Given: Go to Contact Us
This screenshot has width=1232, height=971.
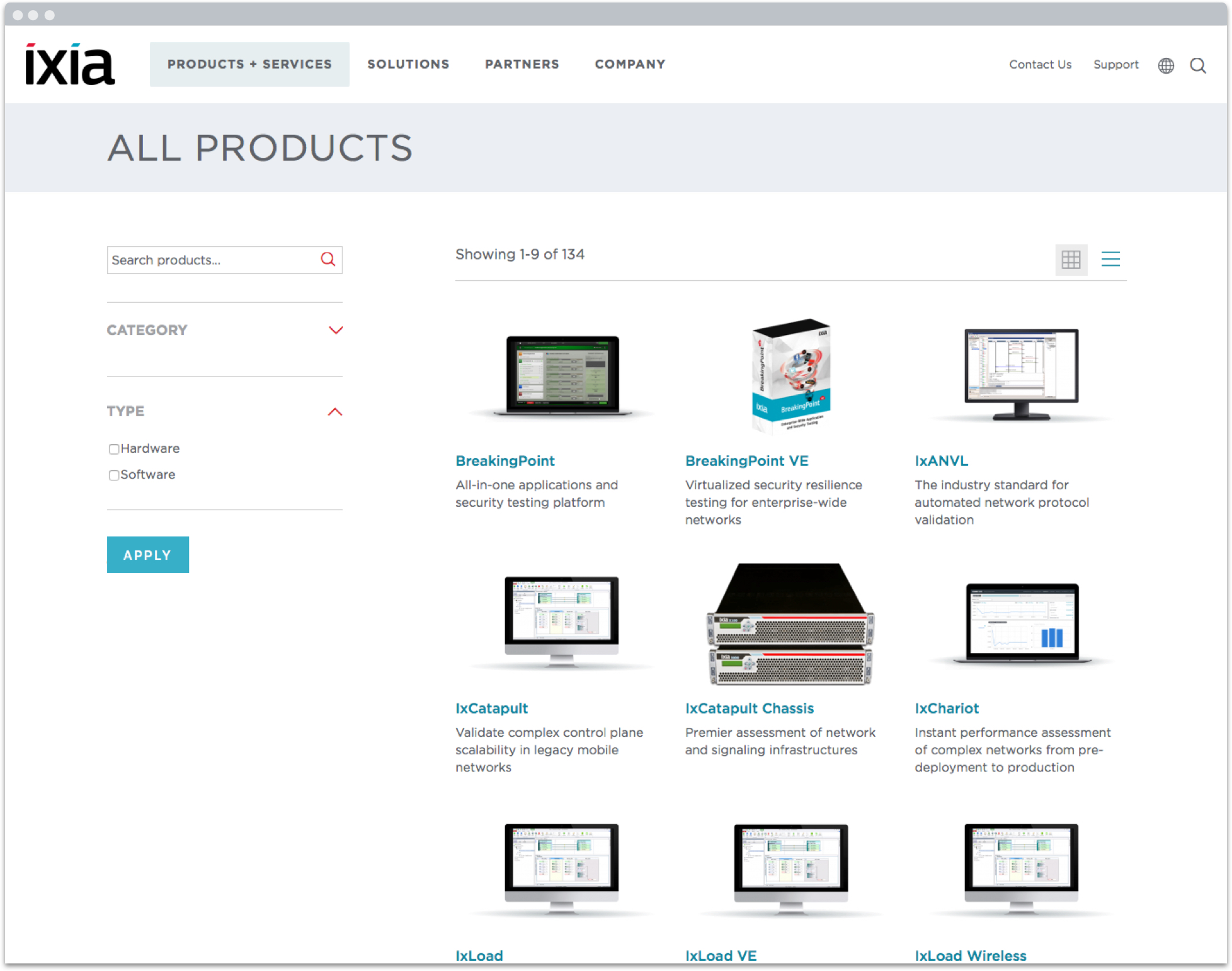Looking at the screenshot, I should tap(1040, 64).
